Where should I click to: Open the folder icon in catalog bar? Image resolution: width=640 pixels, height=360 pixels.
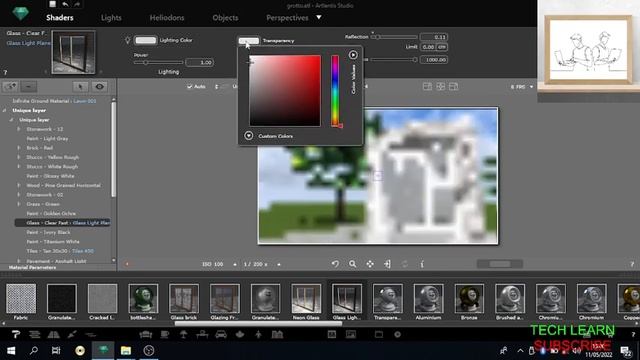[x=379, y=334]
